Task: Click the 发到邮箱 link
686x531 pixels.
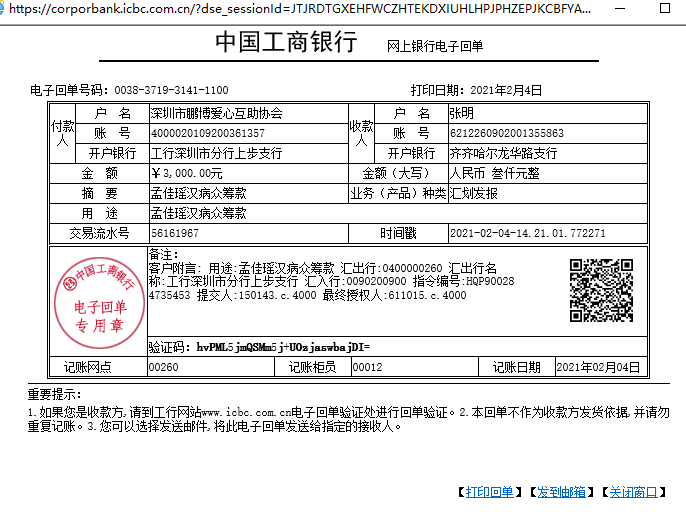Action: tap(563, 492)
